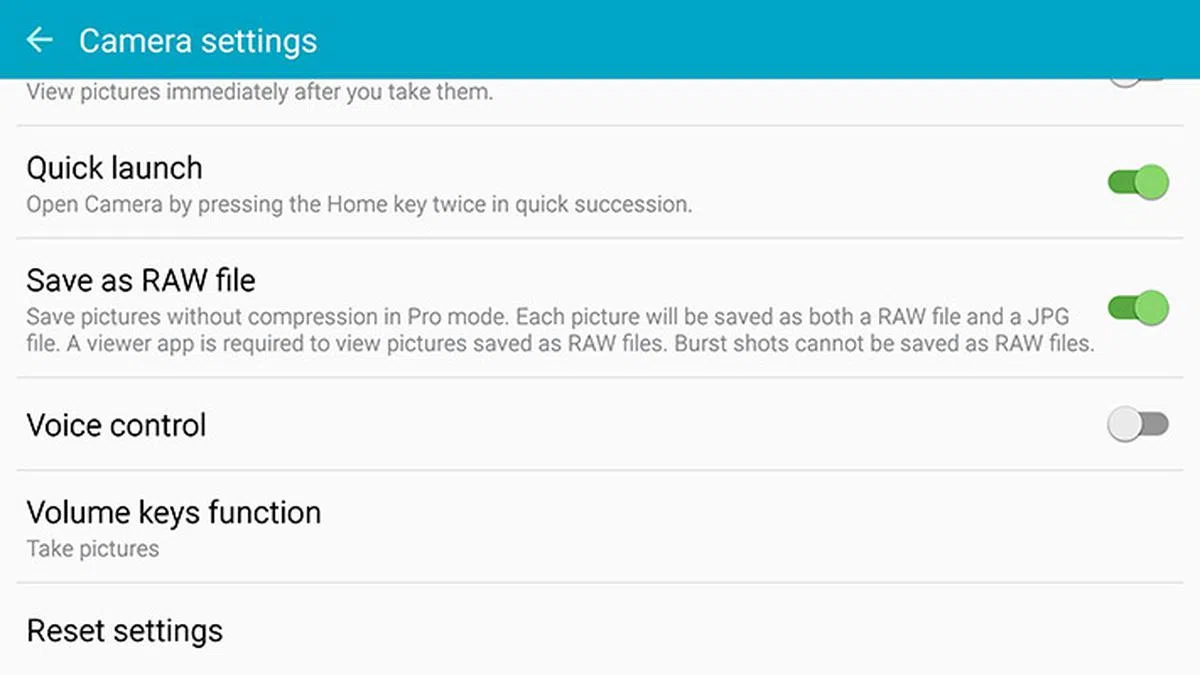Click the Camera settings title text
Viewport: 1200px width, 675px height.
198,41
